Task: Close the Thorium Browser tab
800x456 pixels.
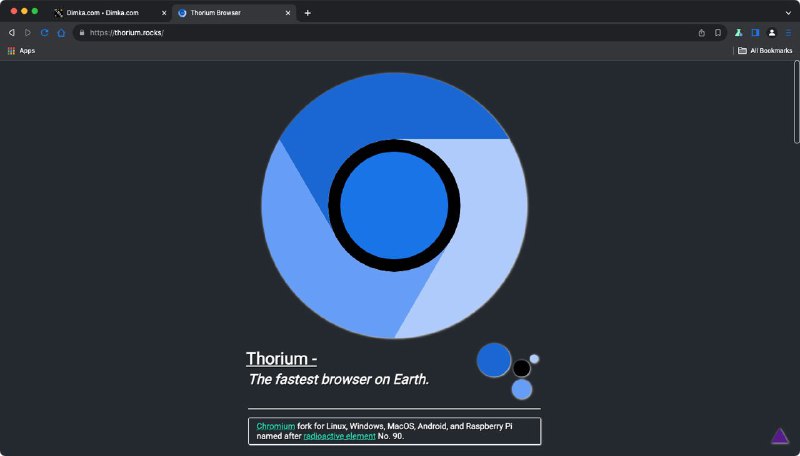Action: pyautogui.click(x=288, y=13)
